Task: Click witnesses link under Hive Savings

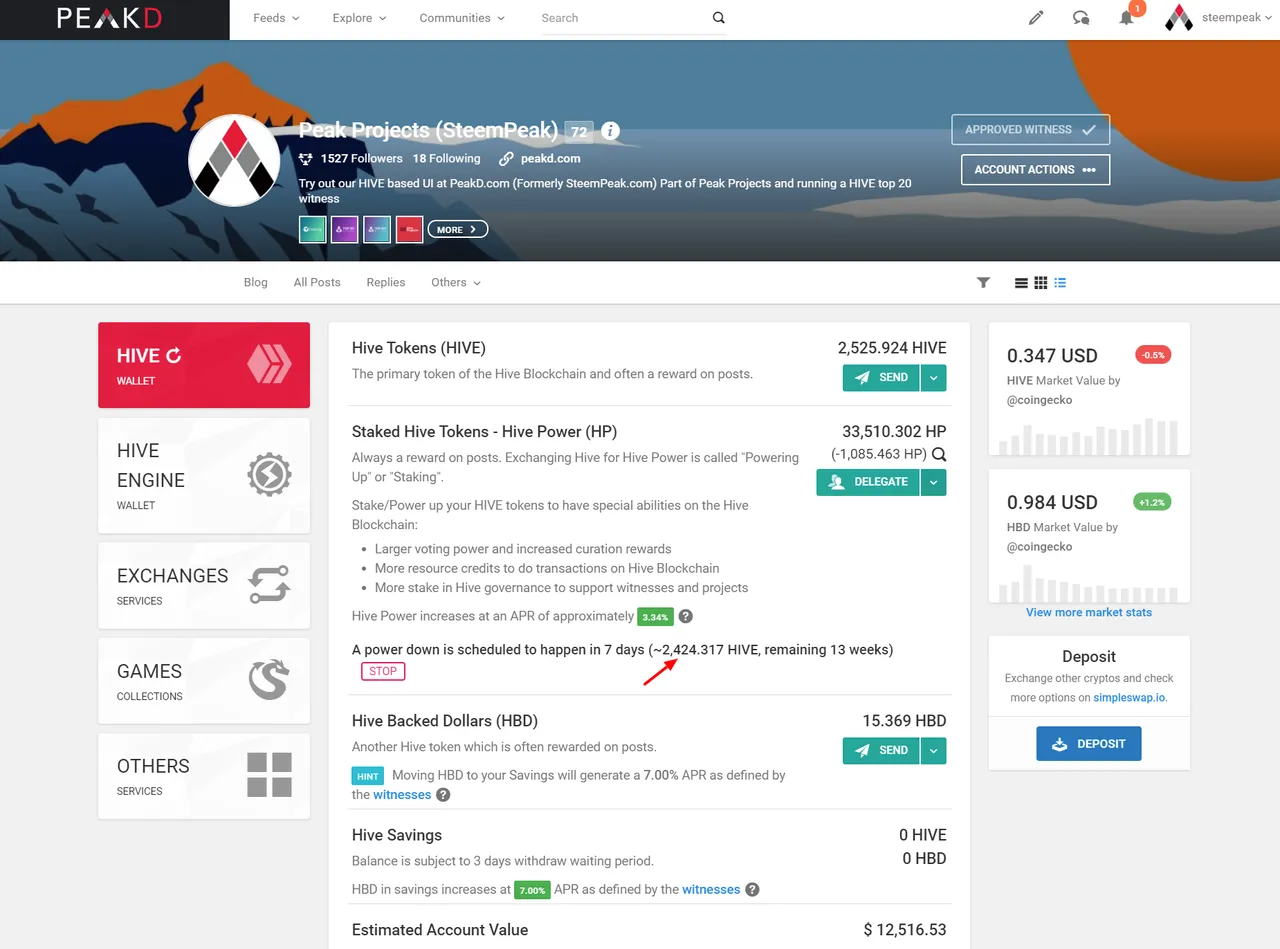Action: 711,889
